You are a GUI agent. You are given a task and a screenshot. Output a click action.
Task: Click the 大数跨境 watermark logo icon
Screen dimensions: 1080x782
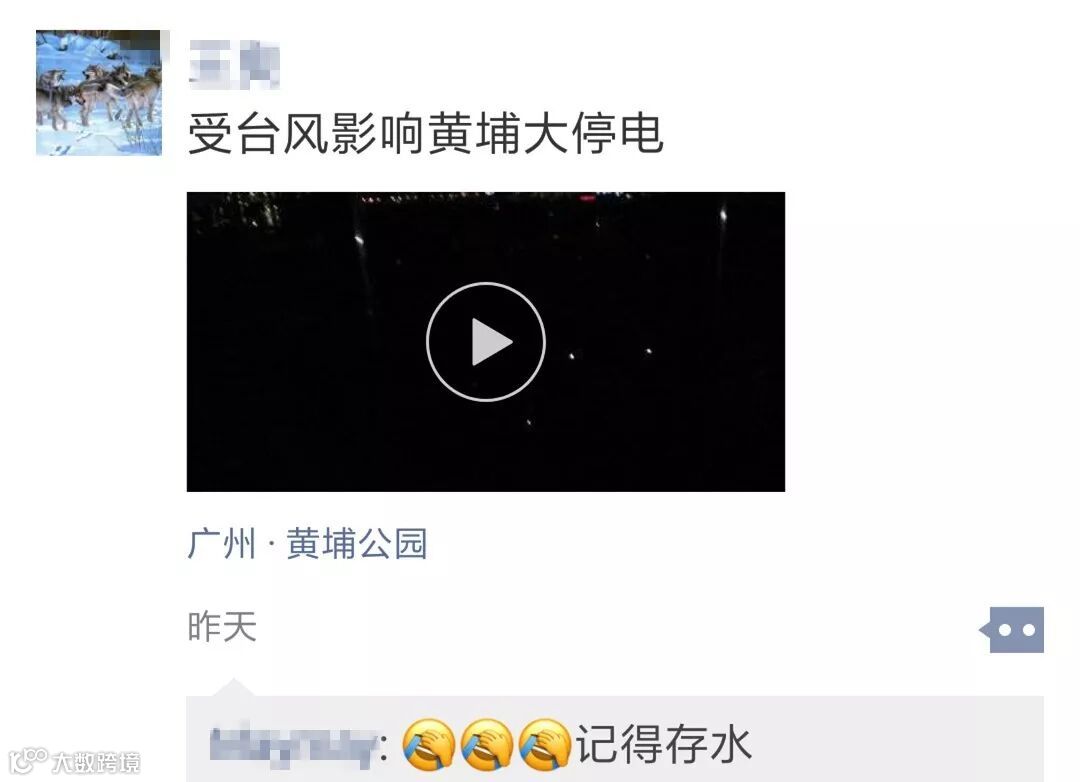(x=28, y=761)
